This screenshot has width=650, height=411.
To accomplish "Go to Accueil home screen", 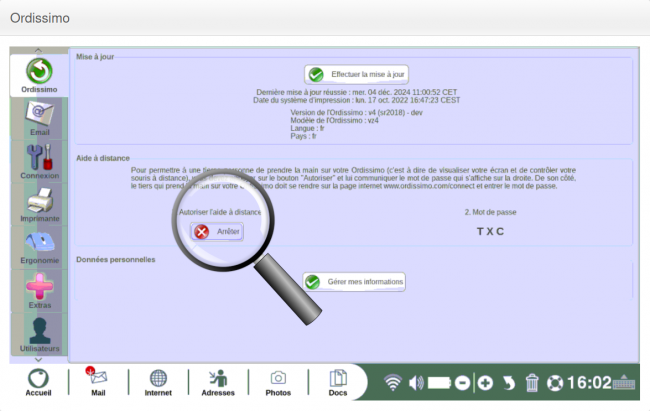I will tap(38, 382).
